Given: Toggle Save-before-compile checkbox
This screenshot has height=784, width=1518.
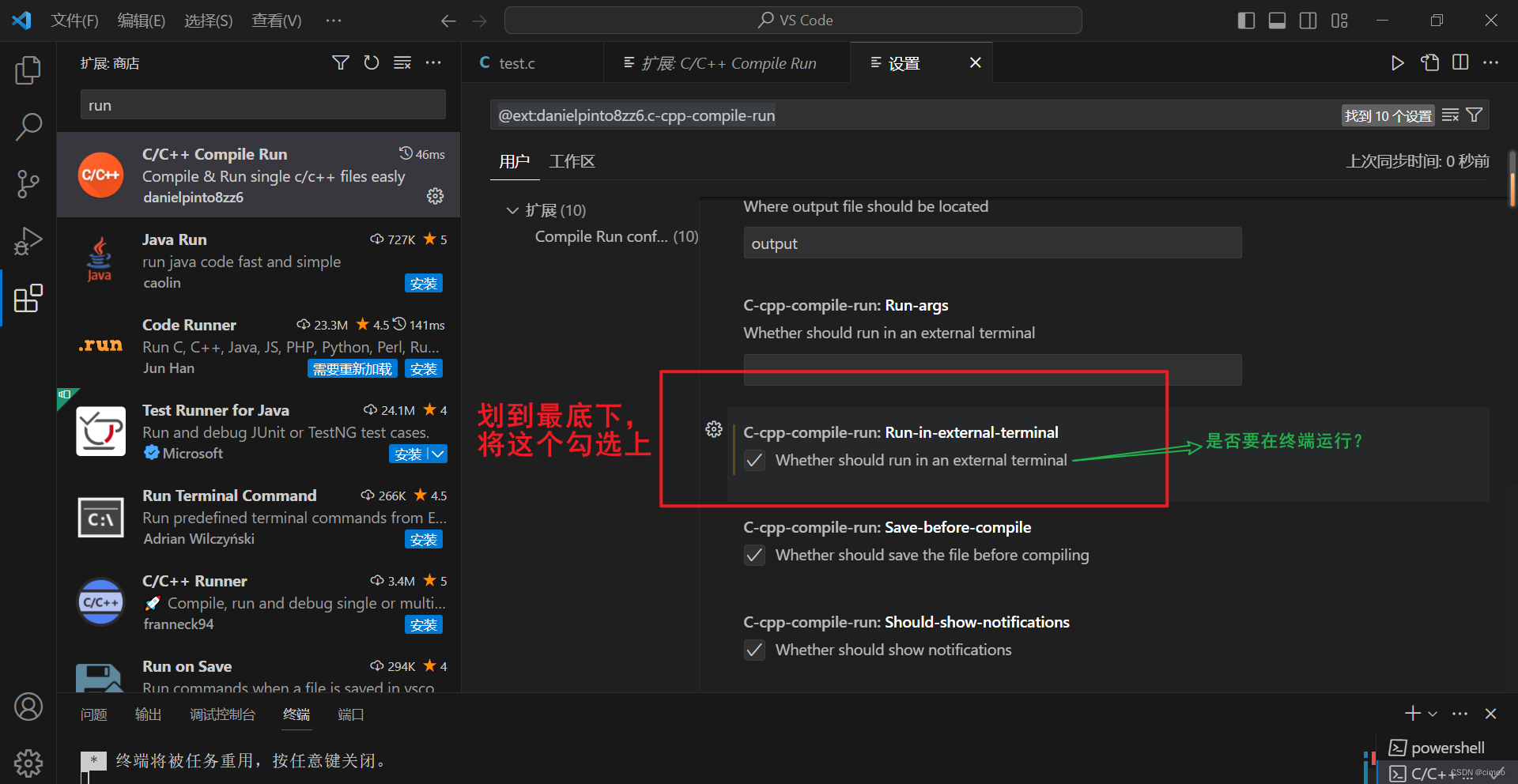Looking at the screenshot, I should tap(755, 555).
